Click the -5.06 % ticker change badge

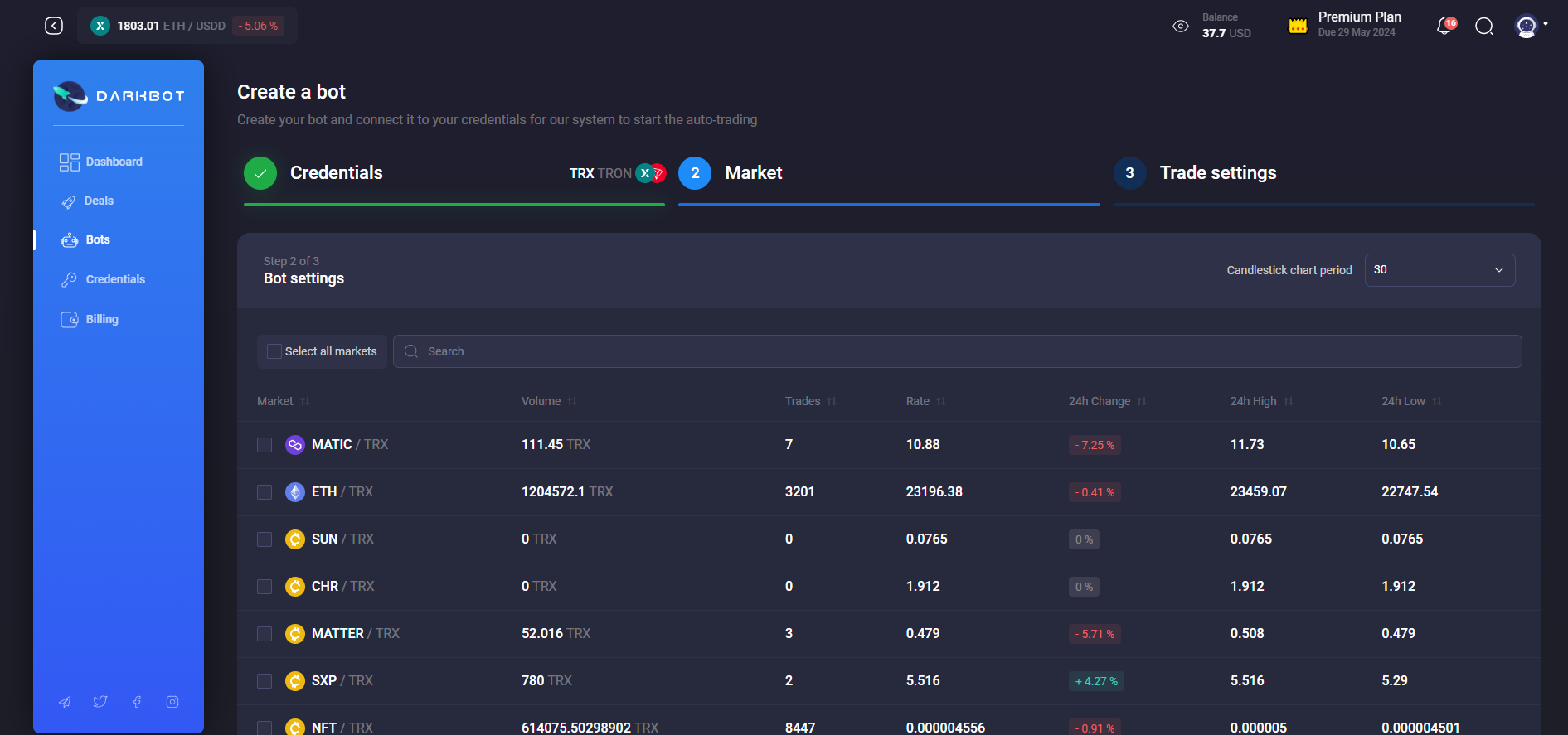click(x=258, y=26)
